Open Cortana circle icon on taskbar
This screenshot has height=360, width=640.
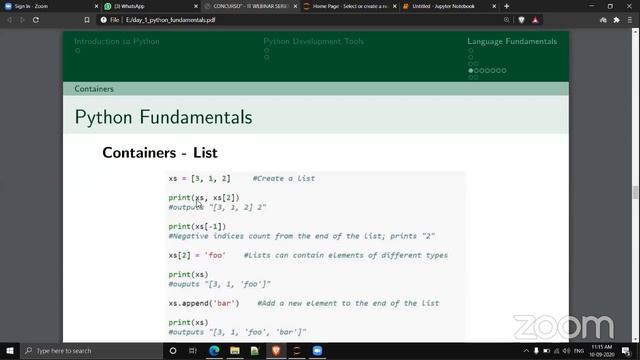click(173, 351)
